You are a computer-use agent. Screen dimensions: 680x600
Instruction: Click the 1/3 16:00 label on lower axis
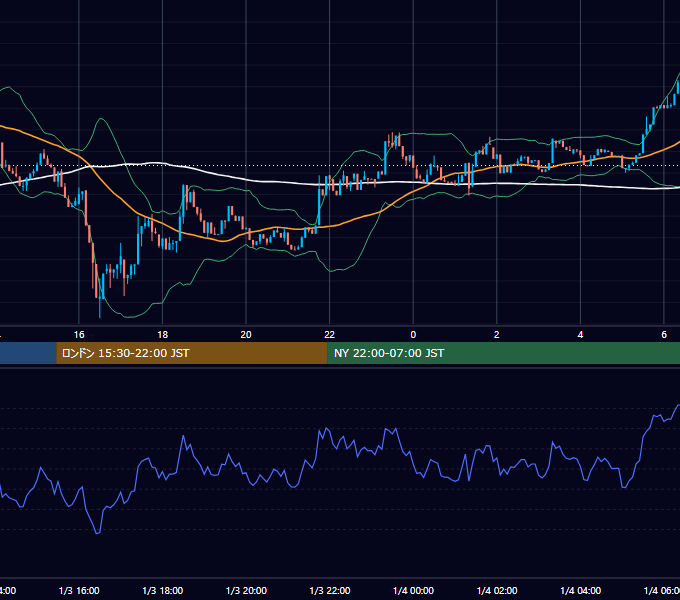tap(79, 590)
